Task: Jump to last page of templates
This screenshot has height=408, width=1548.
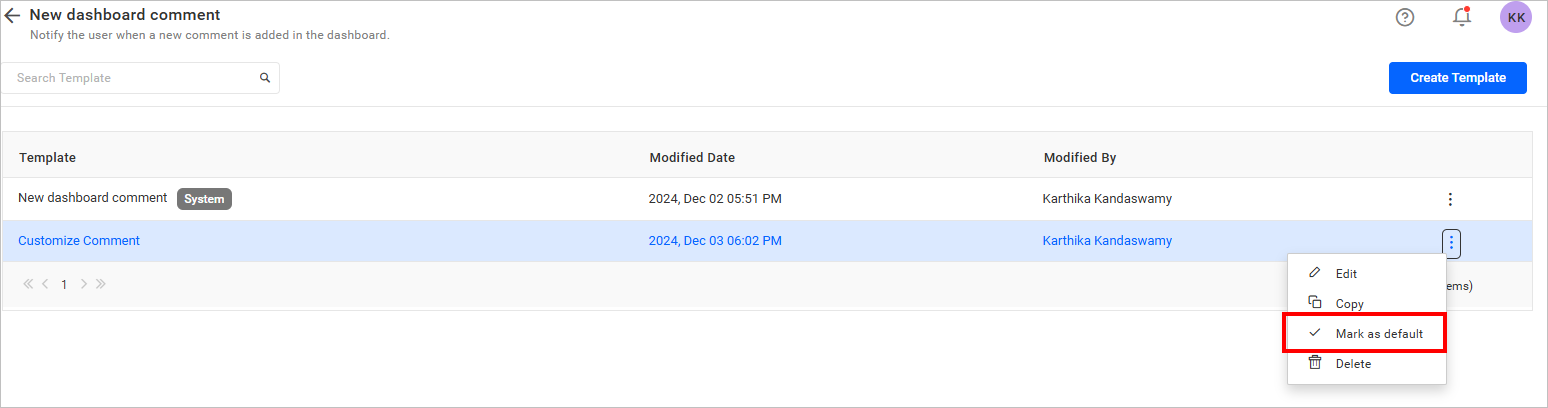Action: pos(101,284)
